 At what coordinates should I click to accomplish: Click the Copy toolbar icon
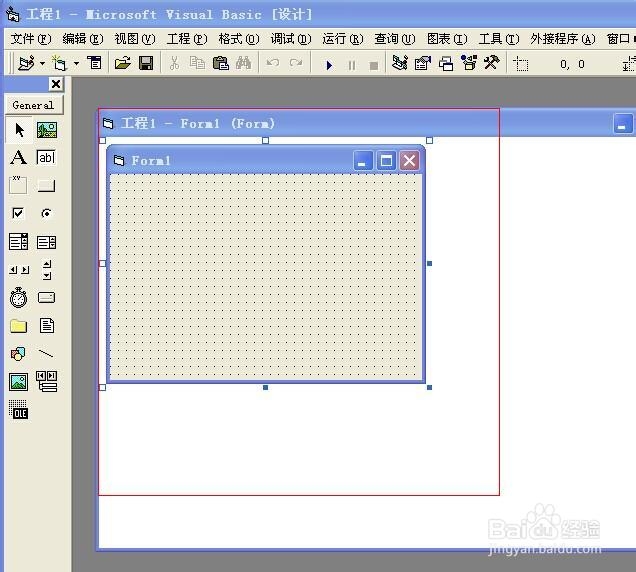(198, 63)
